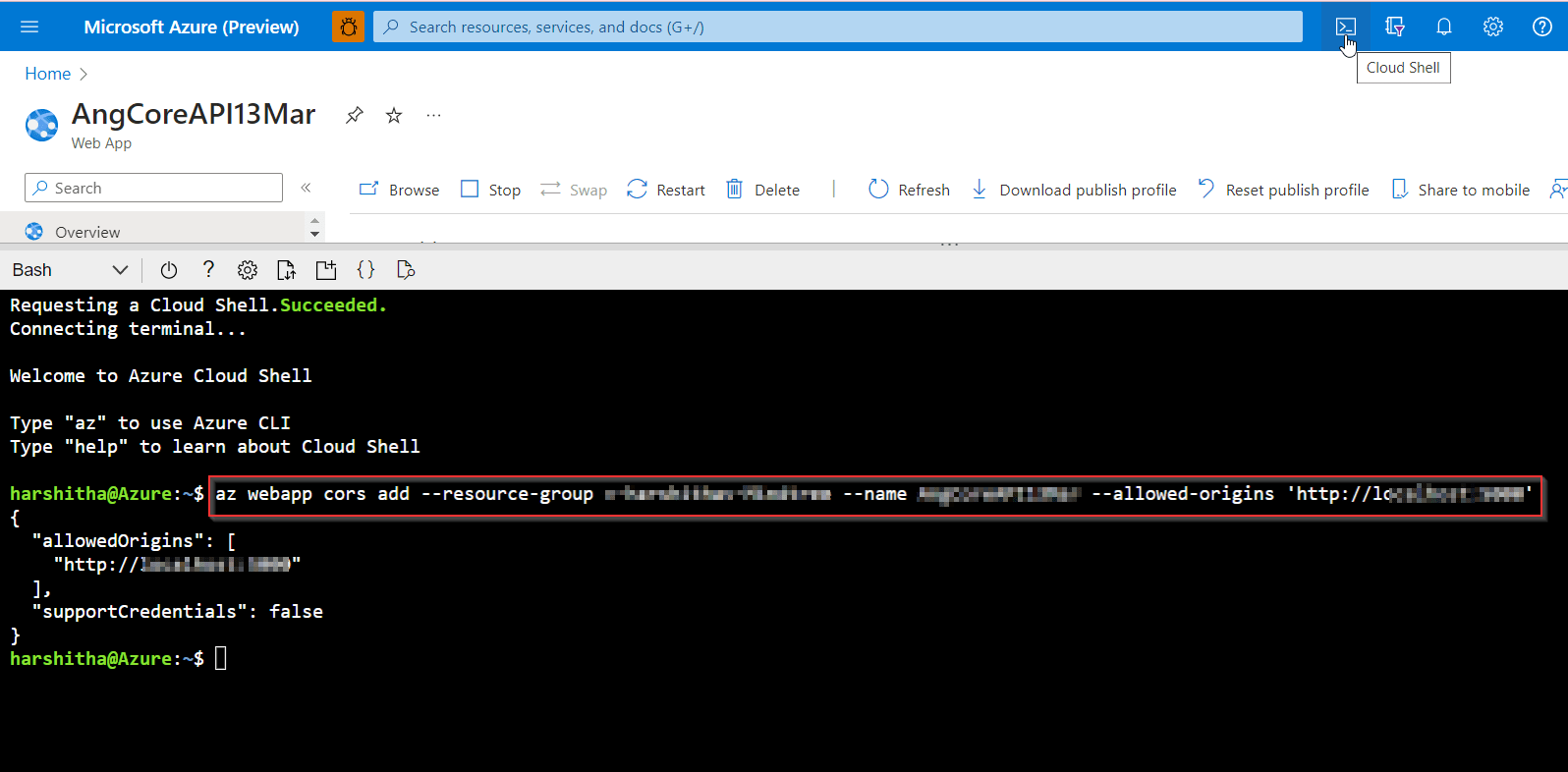Click the global search resources field
The height and width of the screenshot is (772, 1568).
coord(838,27)
